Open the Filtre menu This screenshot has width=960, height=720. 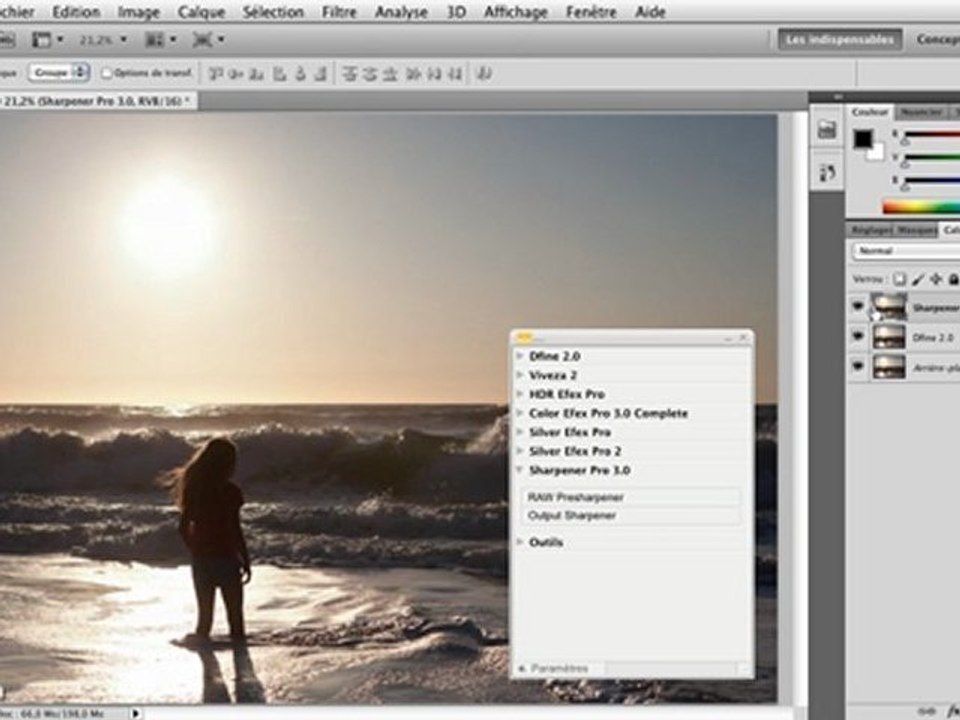(x=339, y=12)
